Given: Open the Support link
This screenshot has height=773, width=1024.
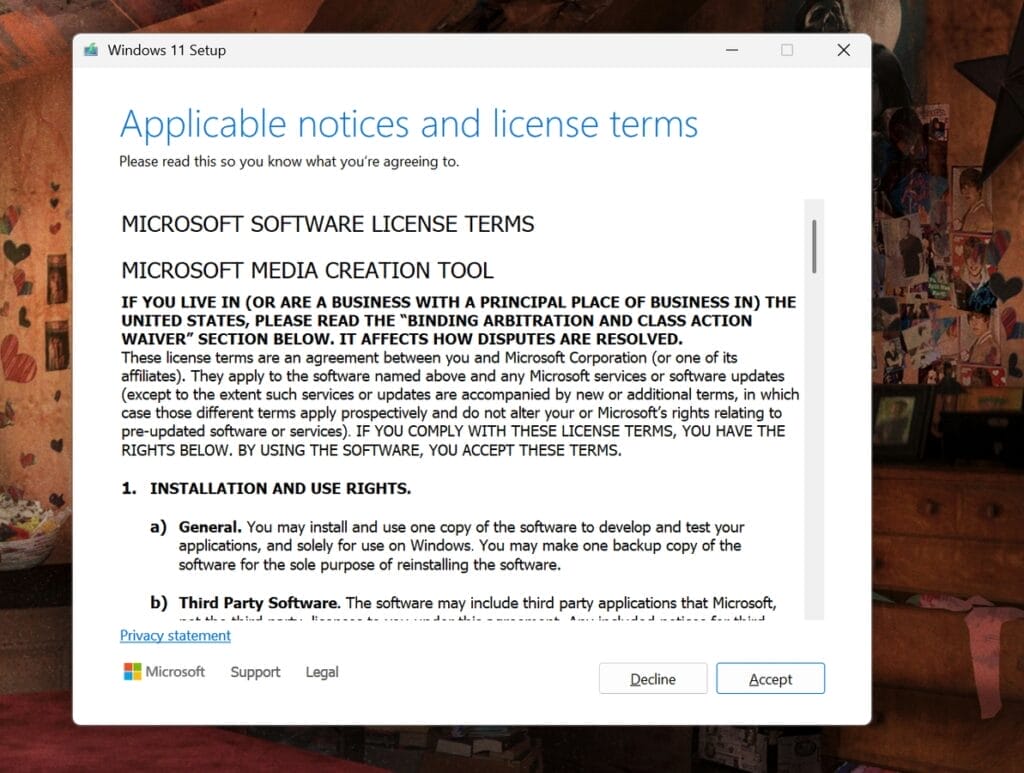Looking at the screenshot, I should coord(255,672).
